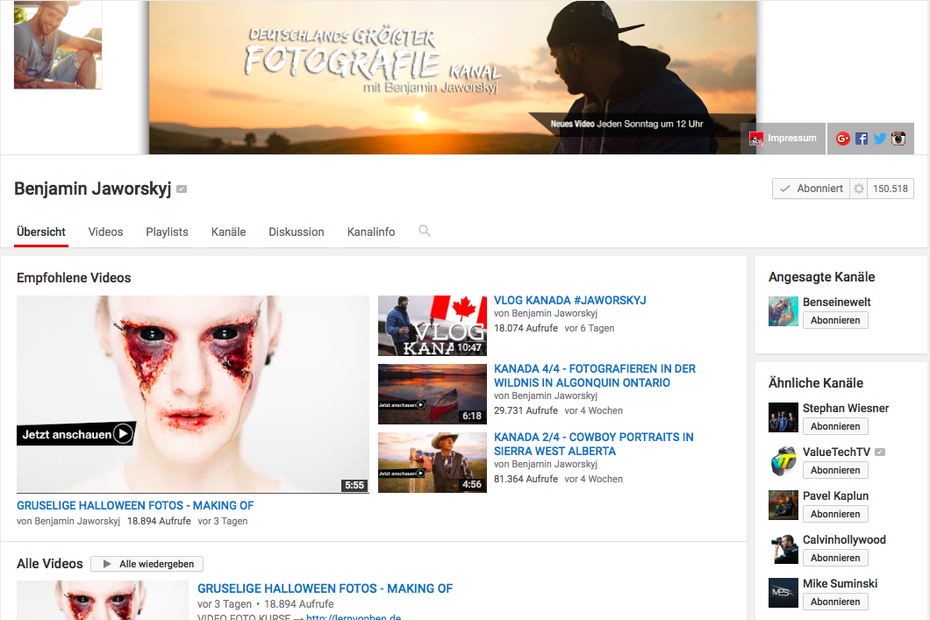
Task: Click the Empfohlene Videos heading
Action: point(74,278)
